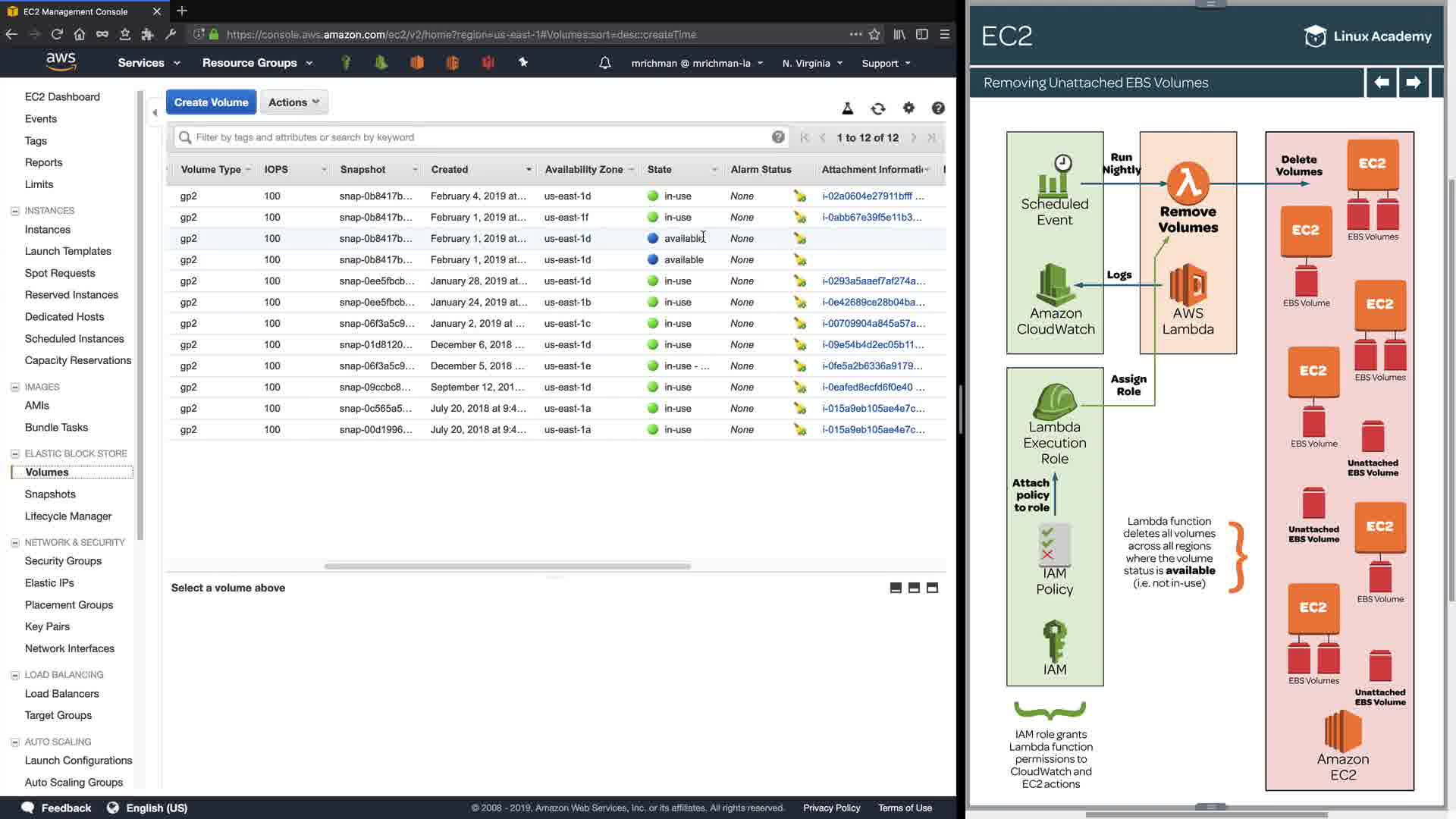
Task: Click the volume filter search field
Action: click(x=478, y=137)
